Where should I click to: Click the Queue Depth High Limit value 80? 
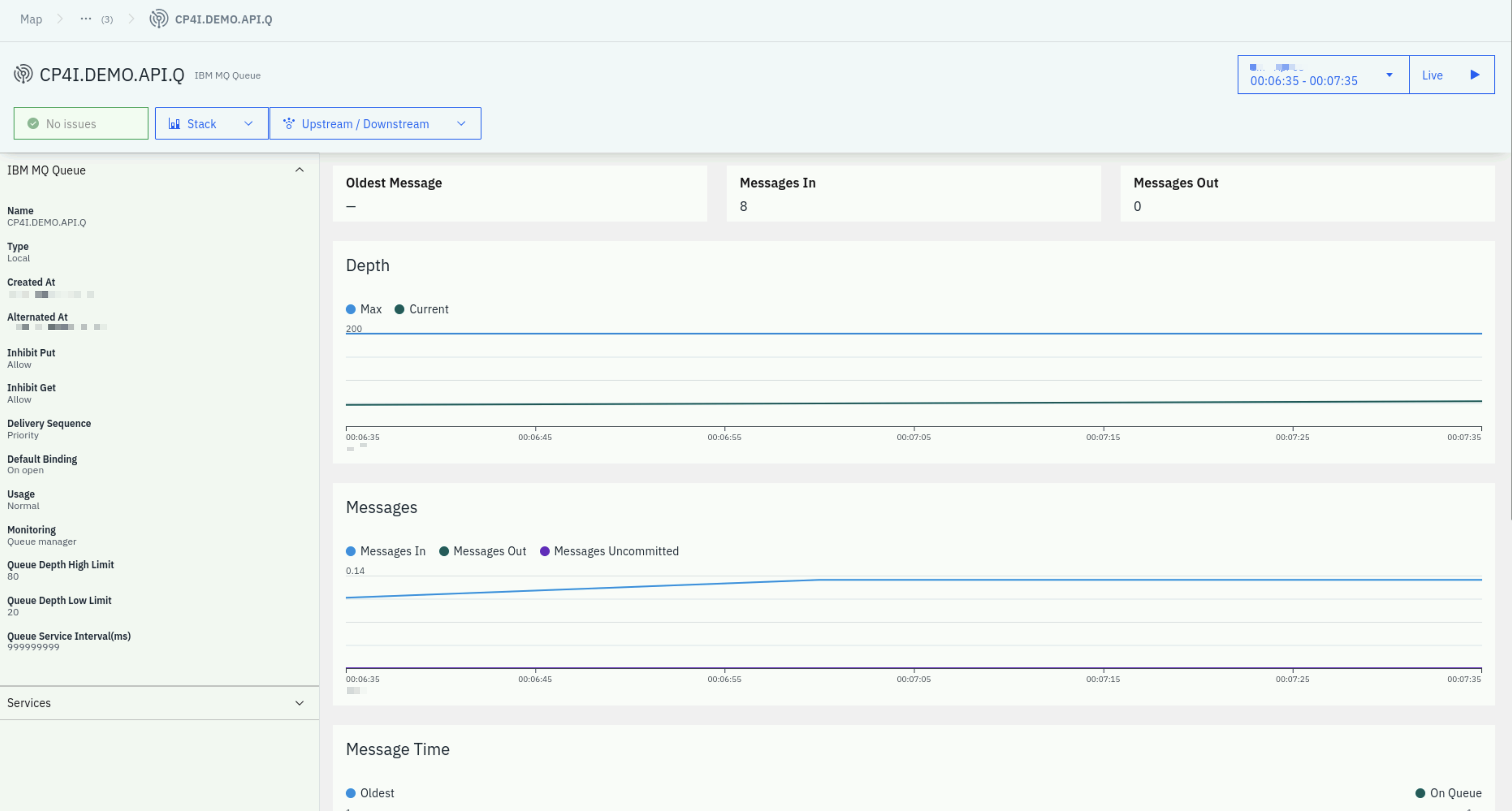pos(13,576)
